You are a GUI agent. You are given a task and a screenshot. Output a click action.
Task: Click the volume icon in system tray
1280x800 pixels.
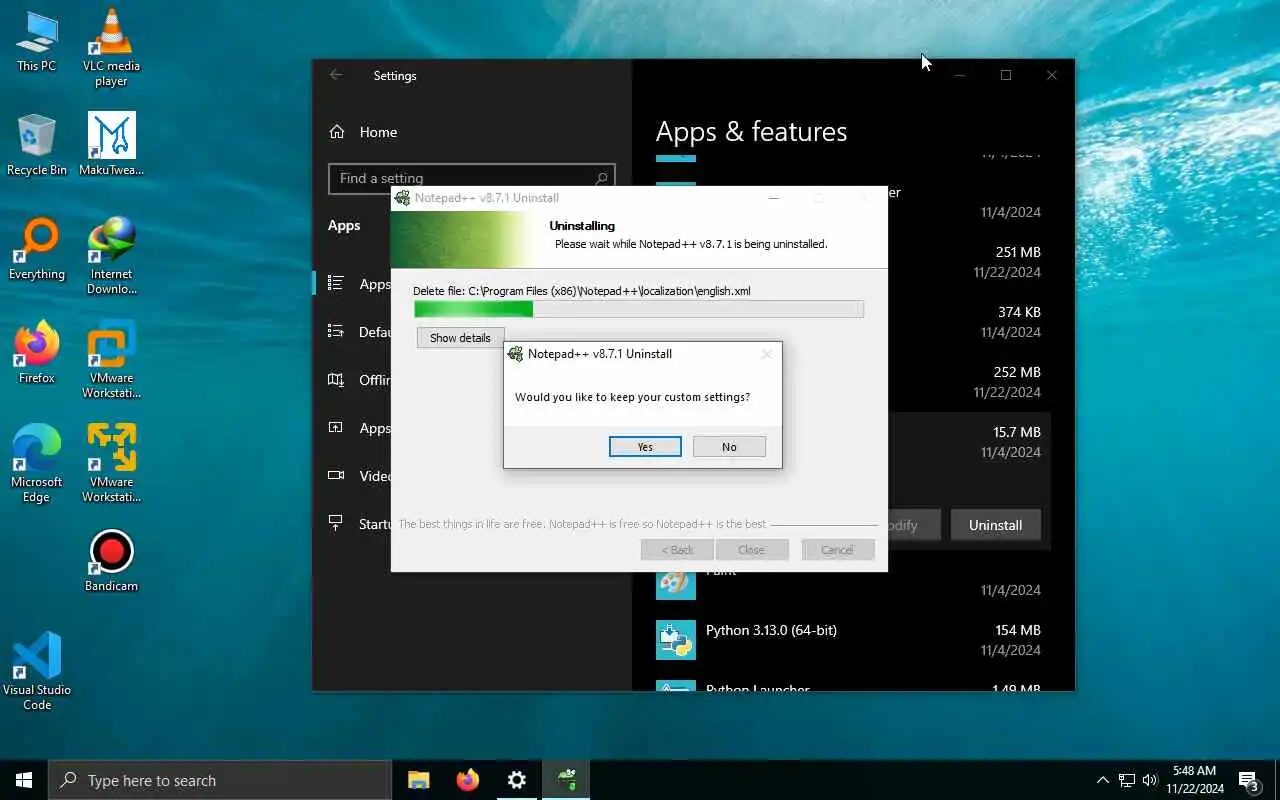[x=1150, y=780]
